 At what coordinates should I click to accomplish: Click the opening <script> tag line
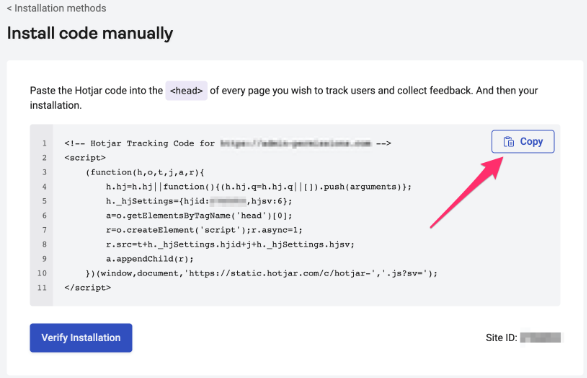tap(85, 158)
